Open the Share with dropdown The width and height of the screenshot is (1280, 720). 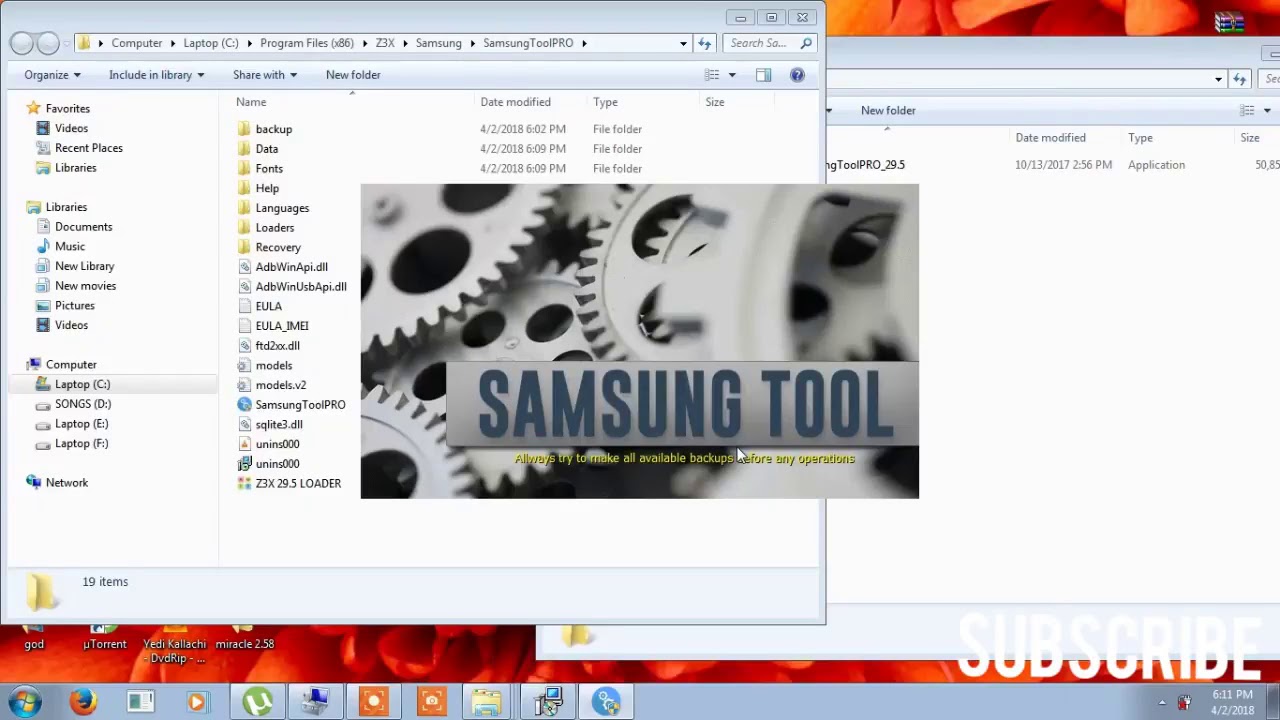pos(264,75)
